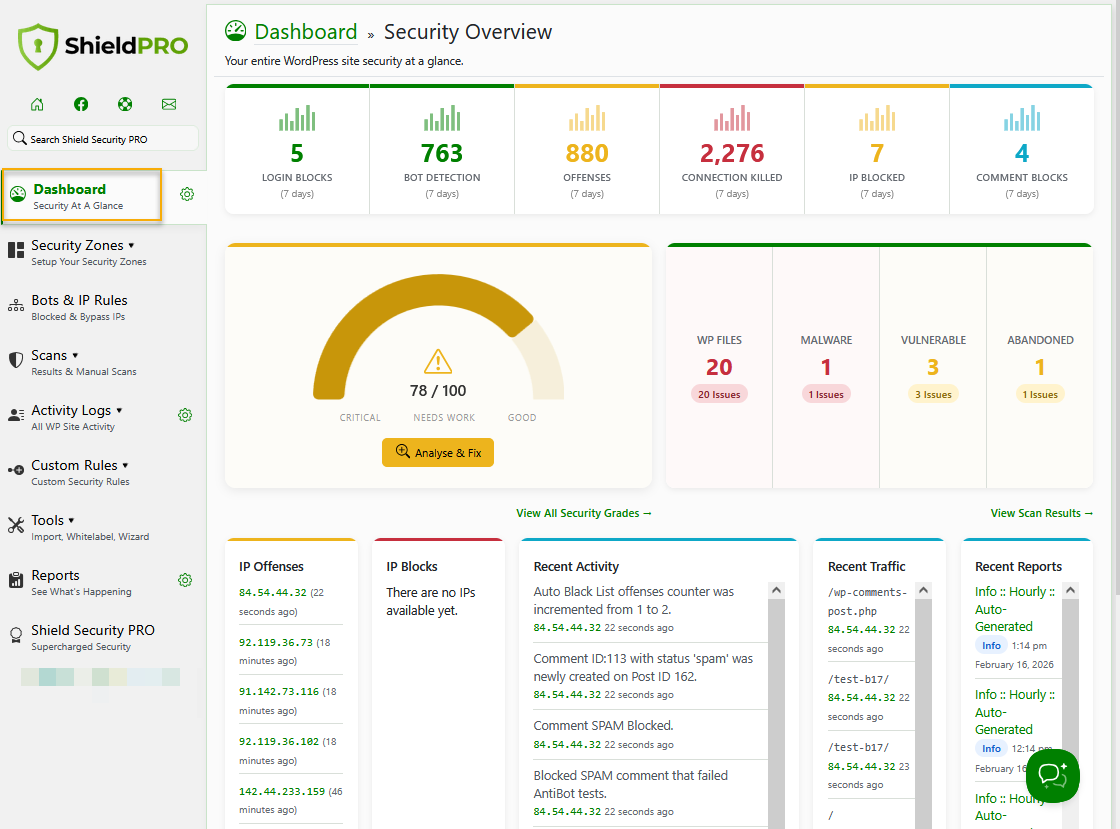Open View Scan Results link

pos(1041,513)
